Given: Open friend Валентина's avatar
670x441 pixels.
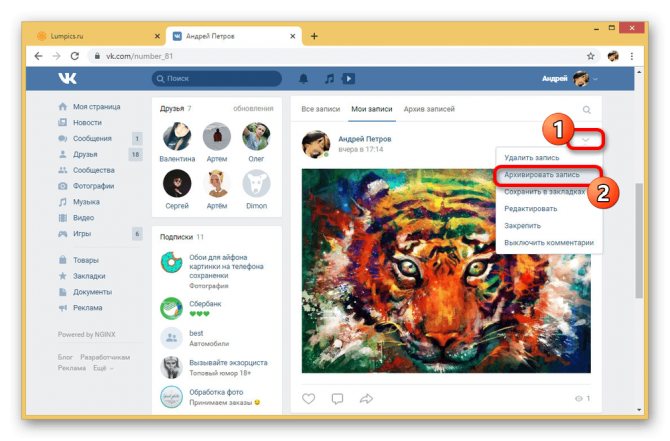Looking at the screenshot, I should point(177,136).
